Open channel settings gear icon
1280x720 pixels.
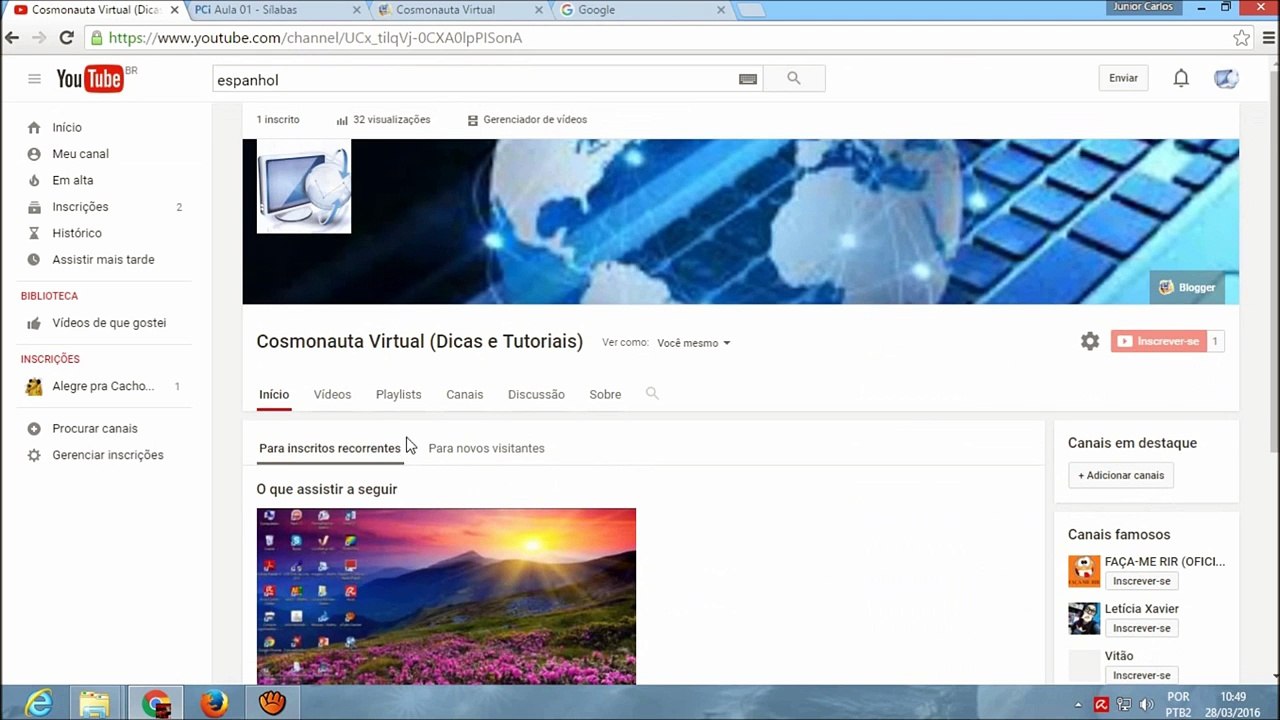(x=1090, y=341)
